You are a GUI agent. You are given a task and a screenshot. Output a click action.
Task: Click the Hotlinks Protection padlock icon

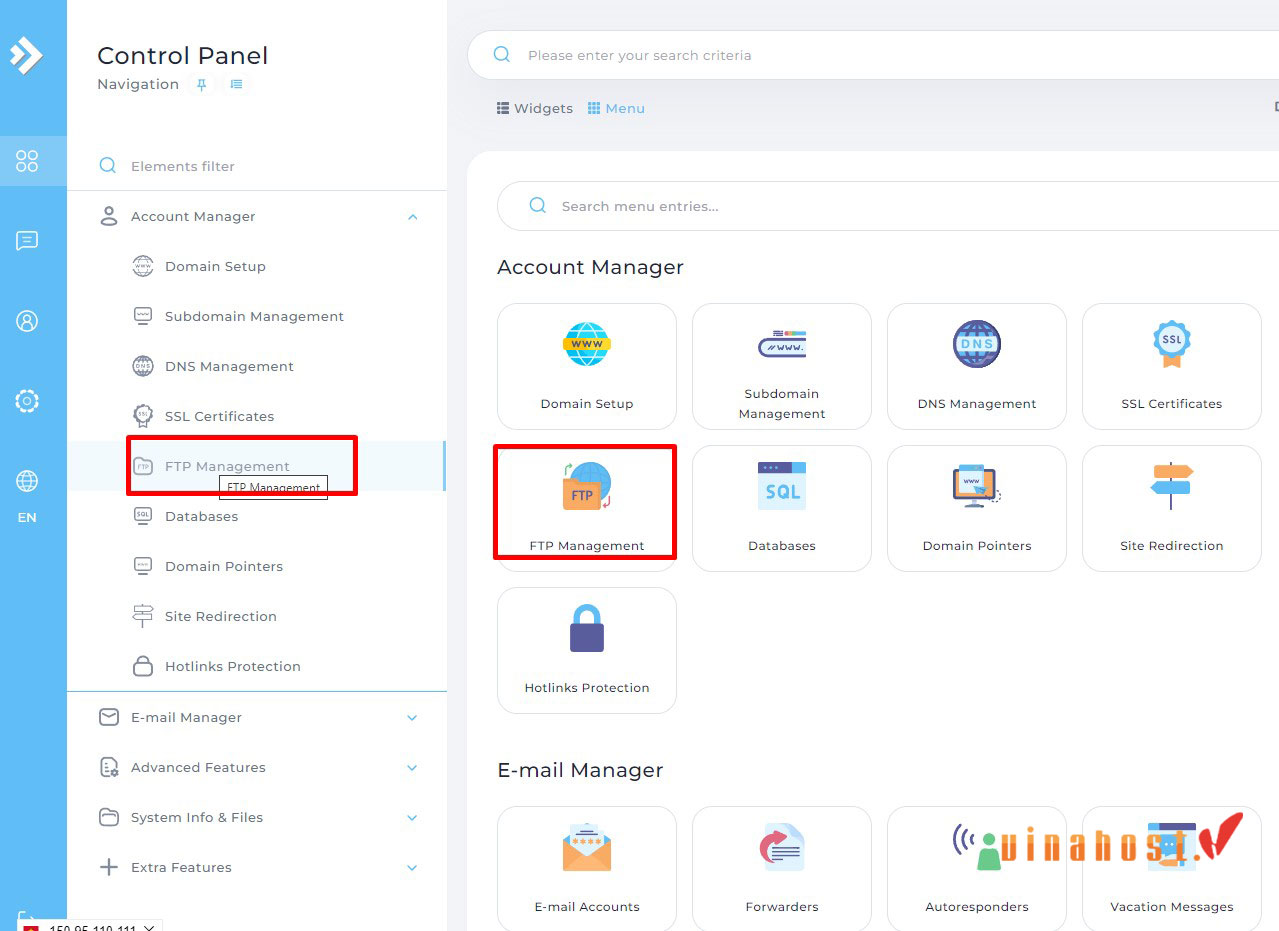pos(587,629)
